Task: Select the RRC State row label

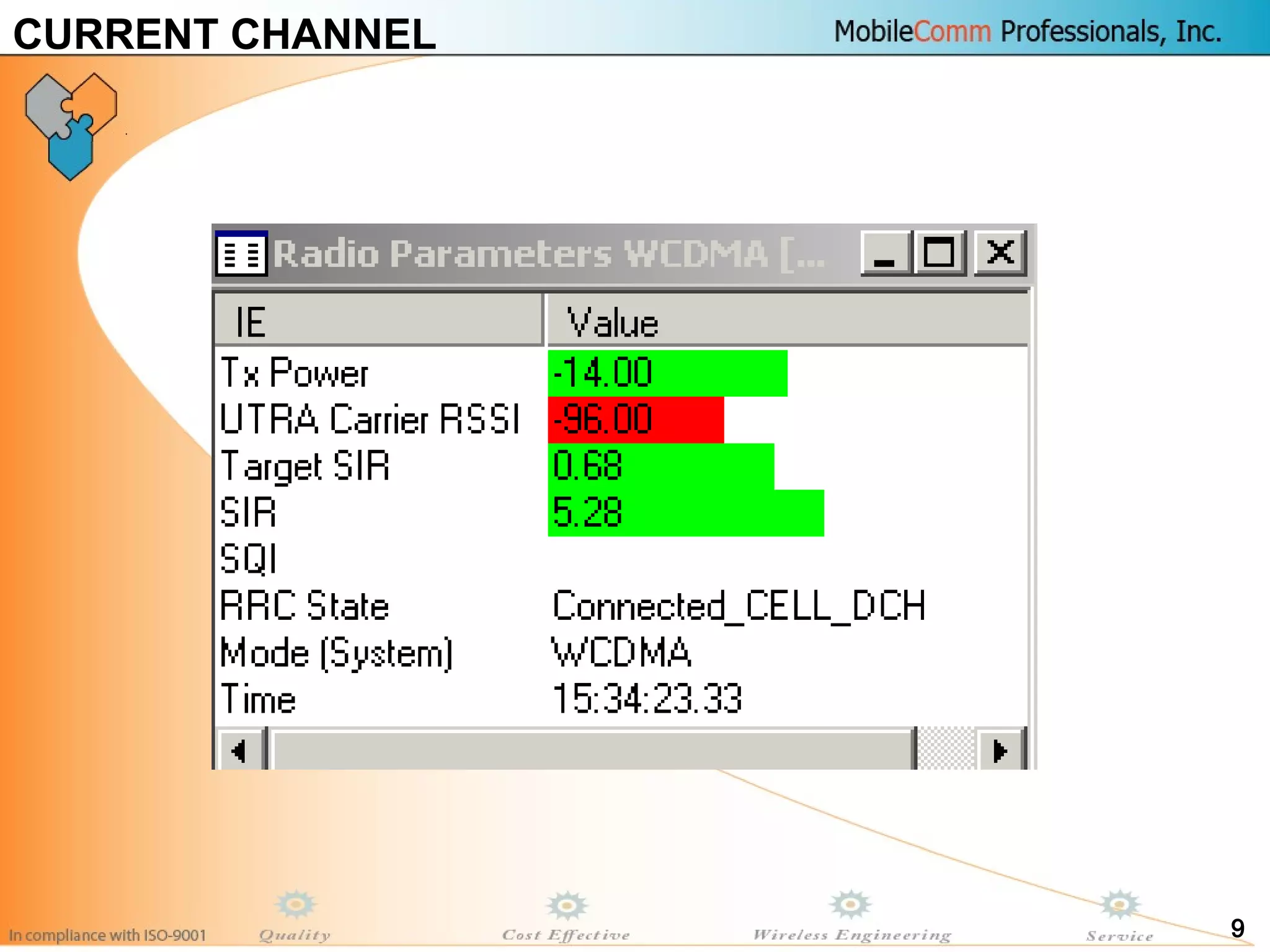Action: point(304,606)
